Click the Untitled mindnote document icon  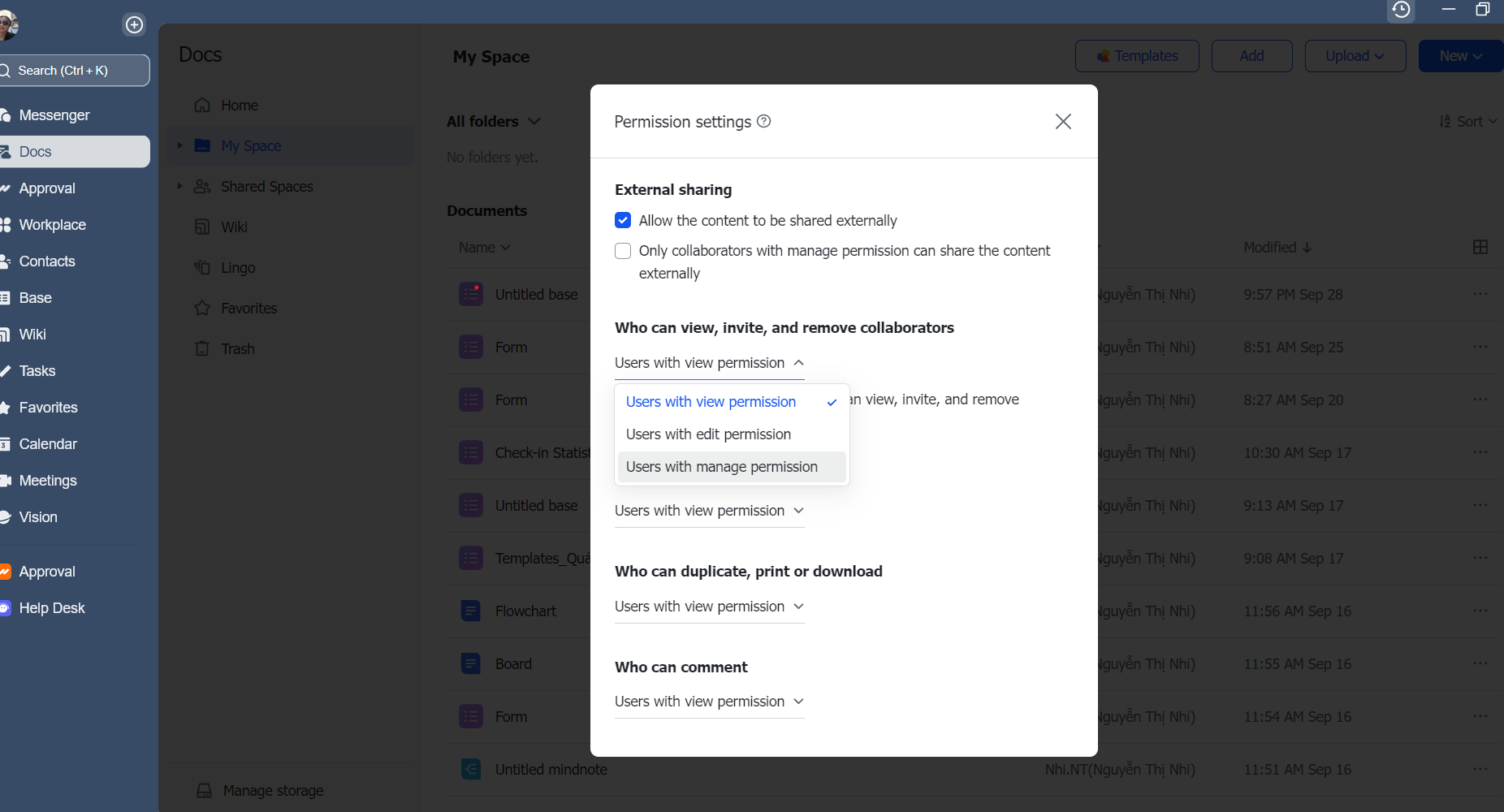(471, 769)
